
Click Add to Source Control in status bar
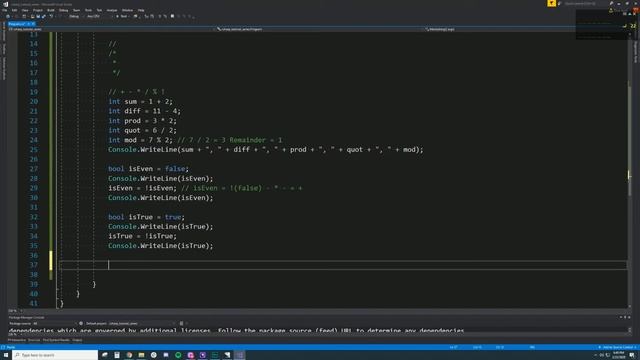(617, 347)
